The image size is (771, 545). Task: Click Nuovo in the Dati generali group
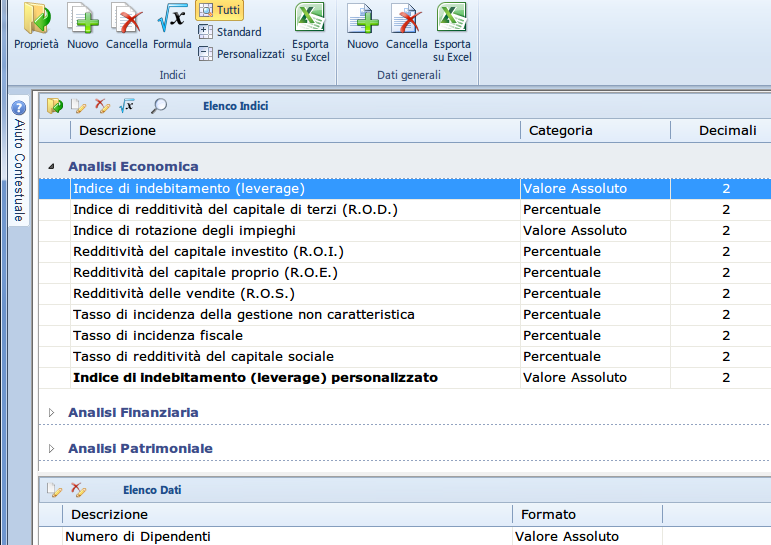pyautogui.click(x=362, y=27)
